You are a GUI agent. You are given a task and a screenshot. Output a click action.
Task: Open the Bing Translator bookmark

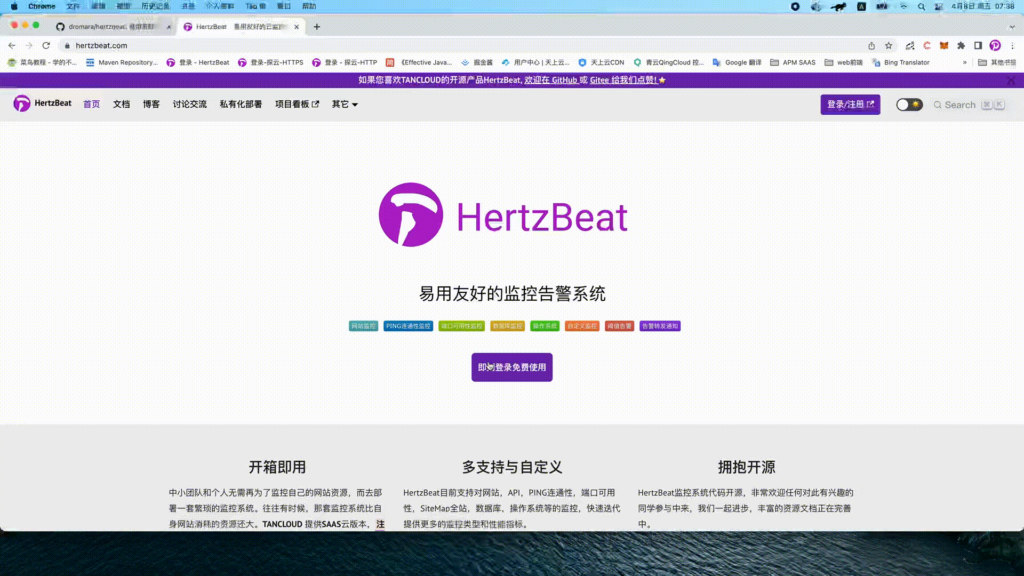point(901,63)
